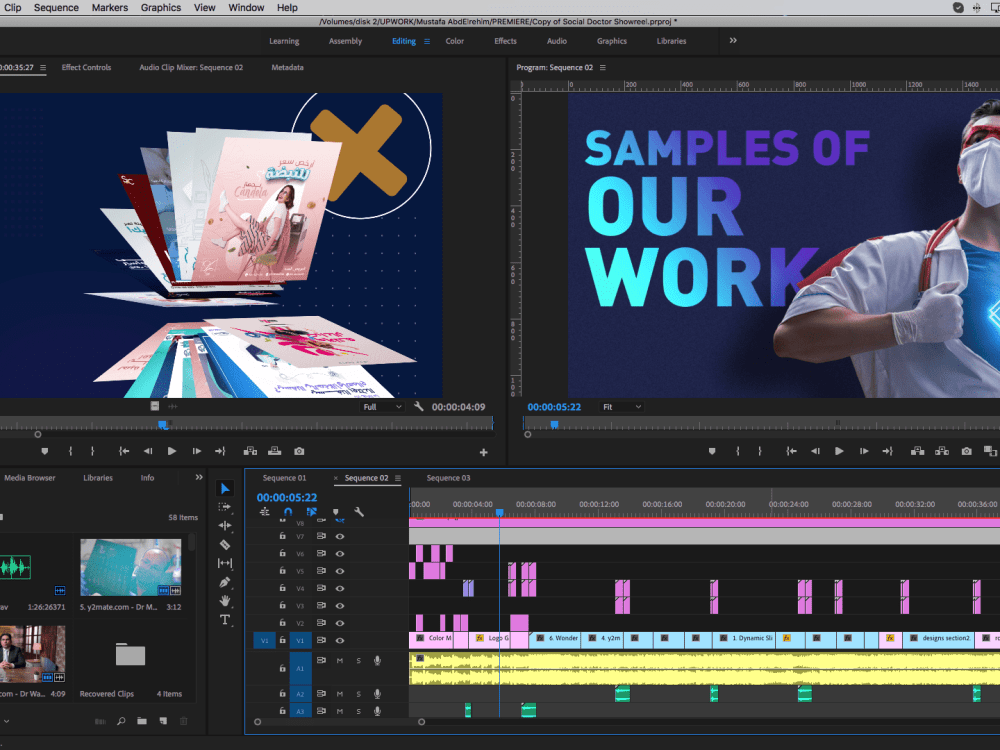Enable voice-over record on track A1
The height and width of the screenshot is (750, 1000).
[378, 661]
